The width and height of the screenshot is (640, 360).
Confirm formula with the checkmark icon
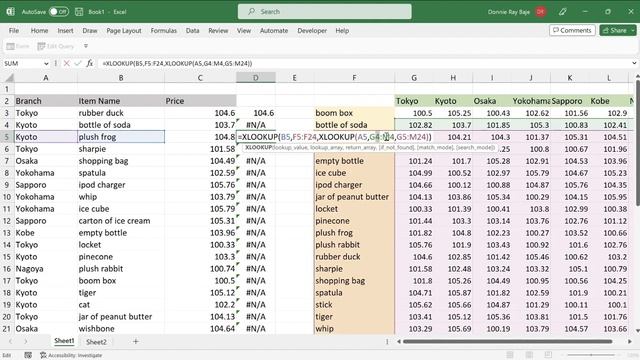78,63
